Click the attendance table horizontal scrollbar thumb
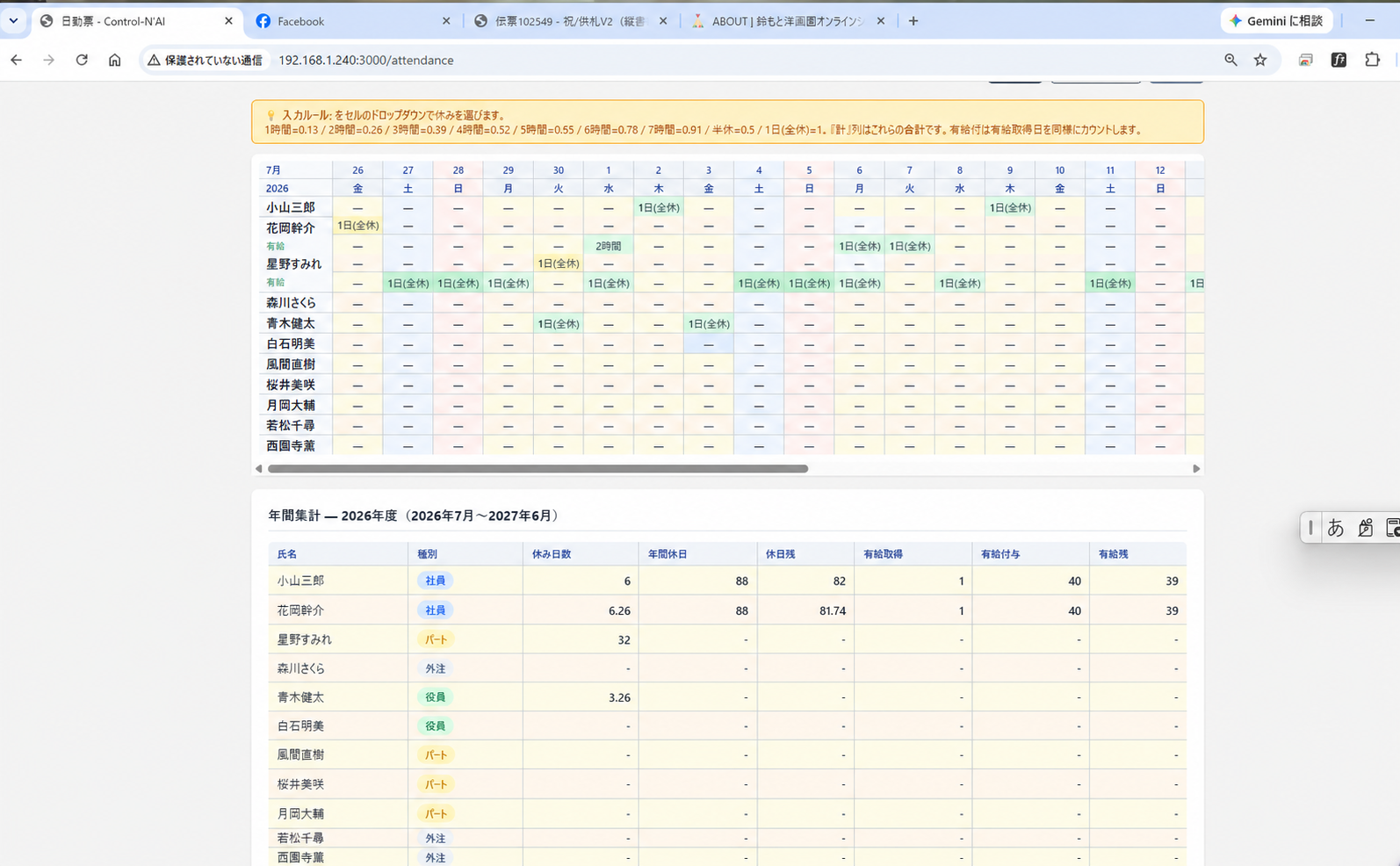Screen dimensions: 1400x866 [538, 469]
